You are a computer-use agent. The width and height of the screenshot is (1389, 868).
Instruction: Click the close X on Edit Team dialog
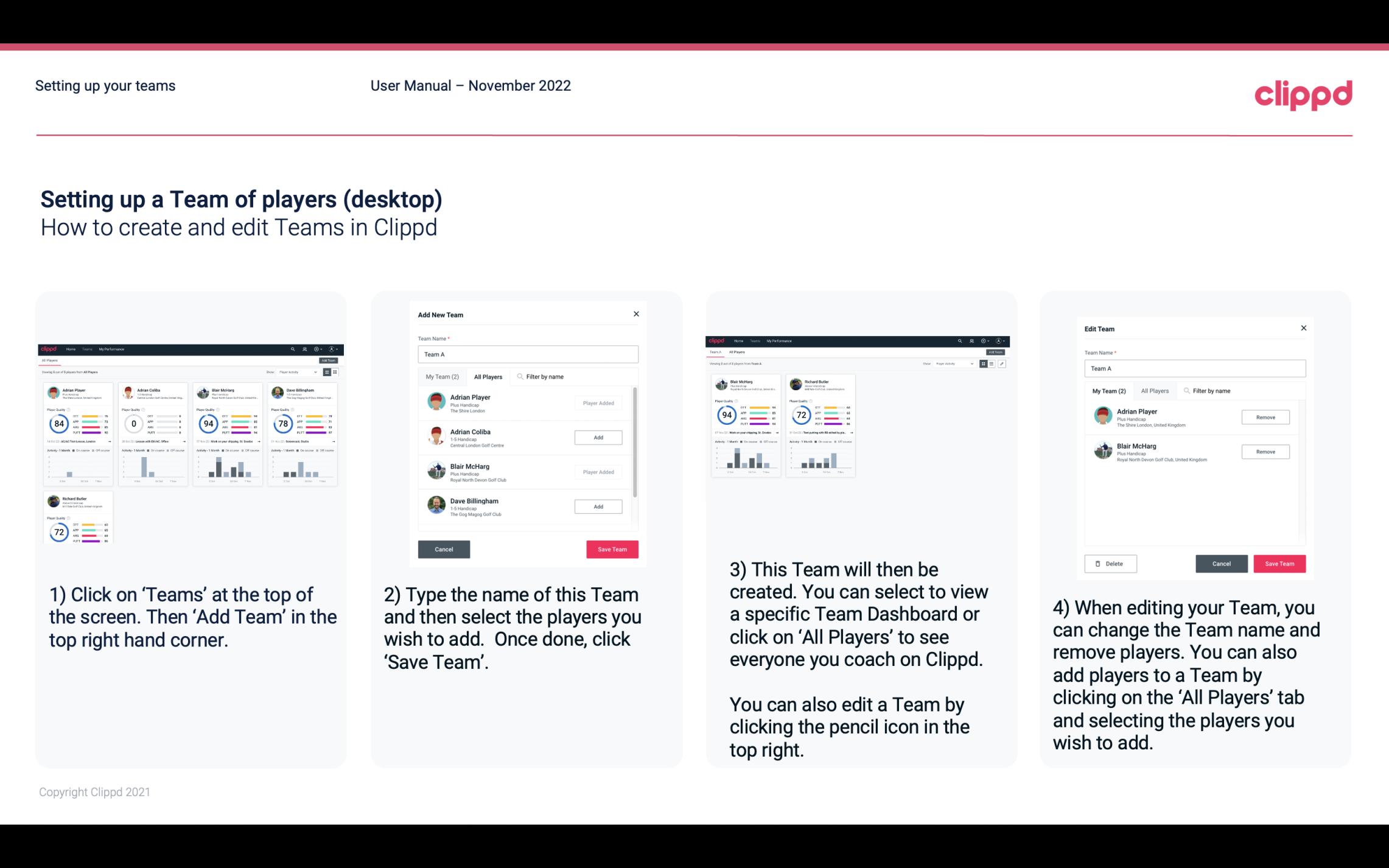pyautogui.click(x=1303, y=329)
